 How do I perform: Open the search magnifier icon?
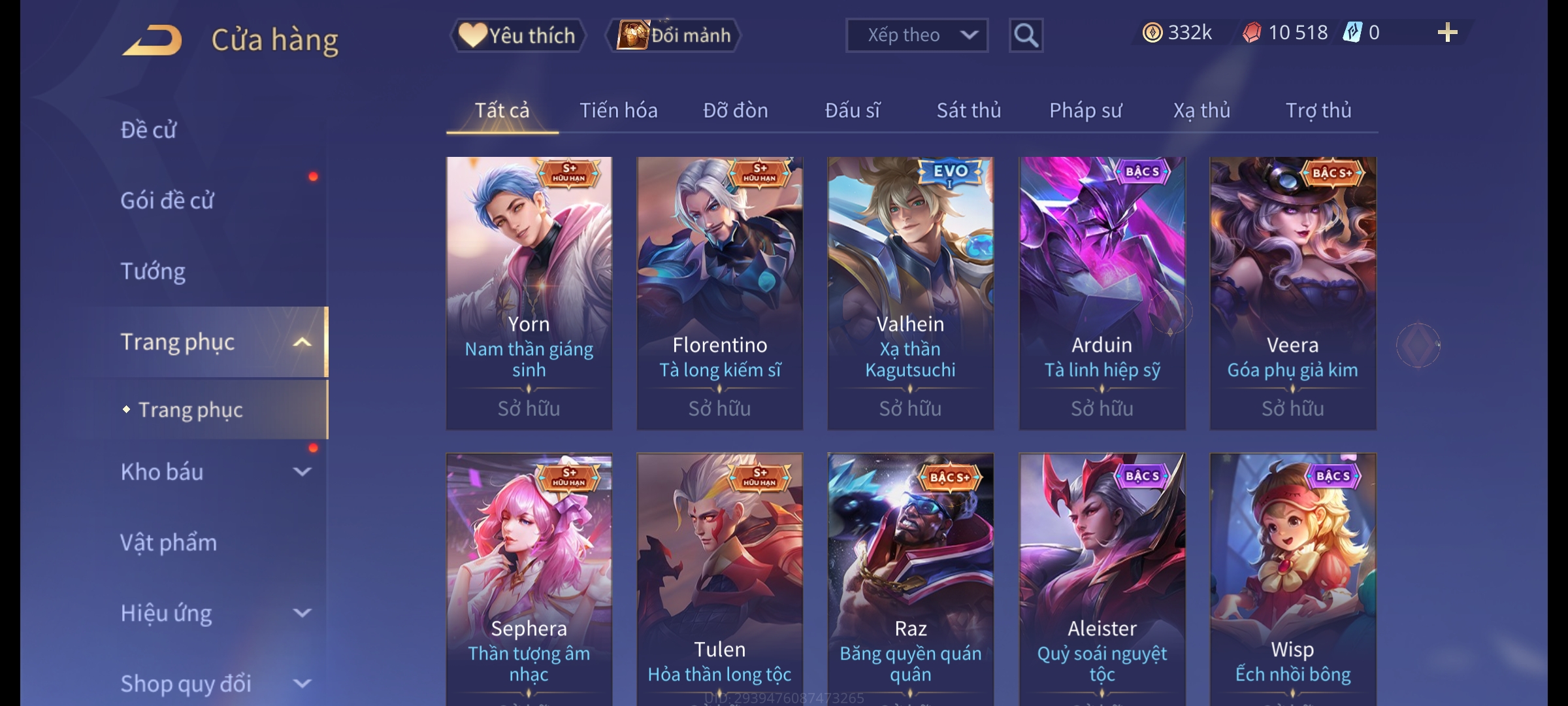(1026, 35)
